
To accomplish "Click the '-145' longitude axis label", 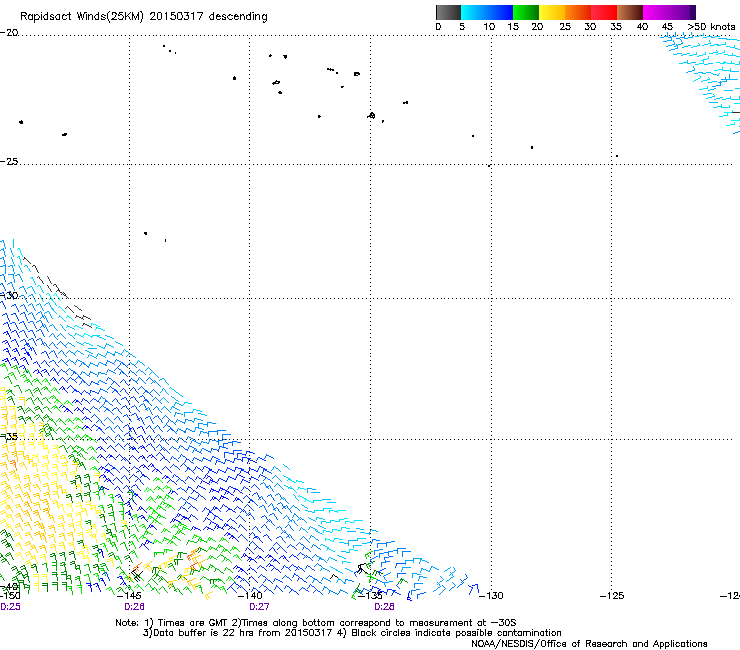I will click(x=129, y=596).
